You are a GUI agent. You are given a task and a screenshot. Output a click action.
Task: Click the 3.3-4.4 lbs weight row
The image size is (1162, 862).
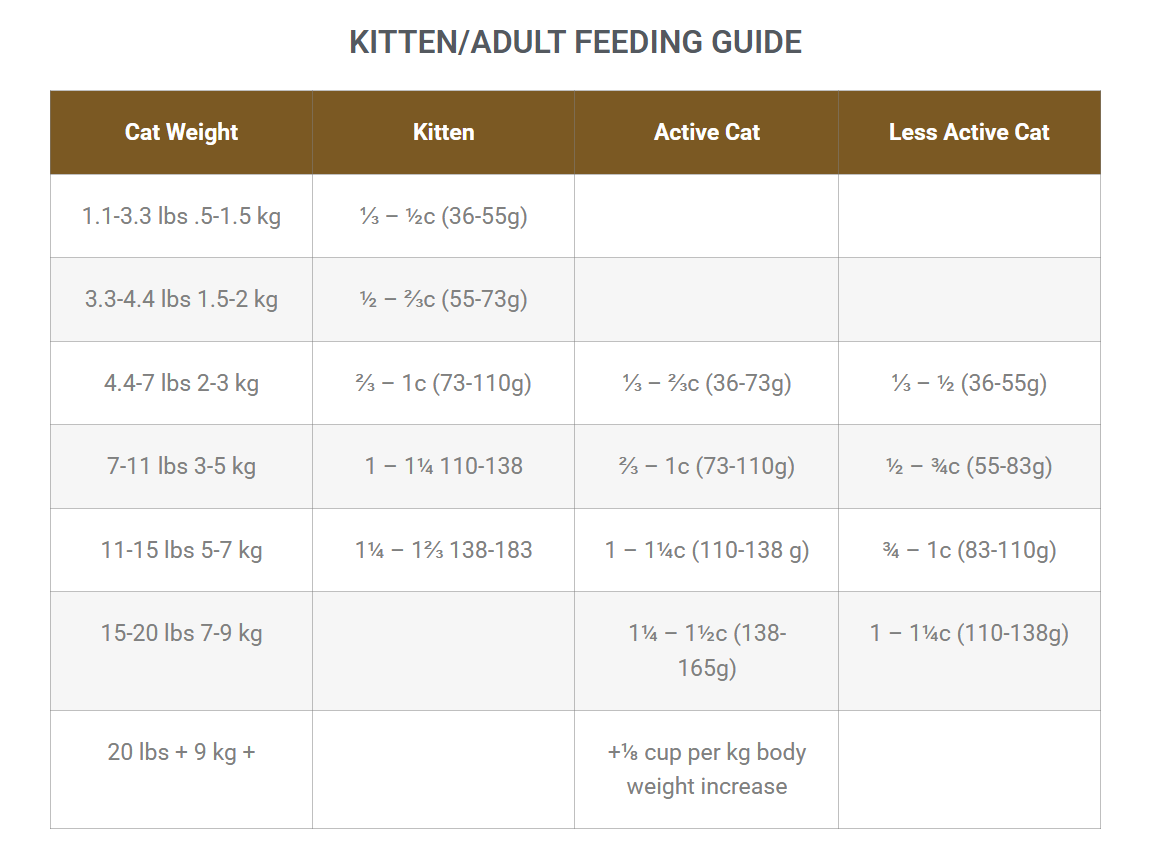click(181, 299)
